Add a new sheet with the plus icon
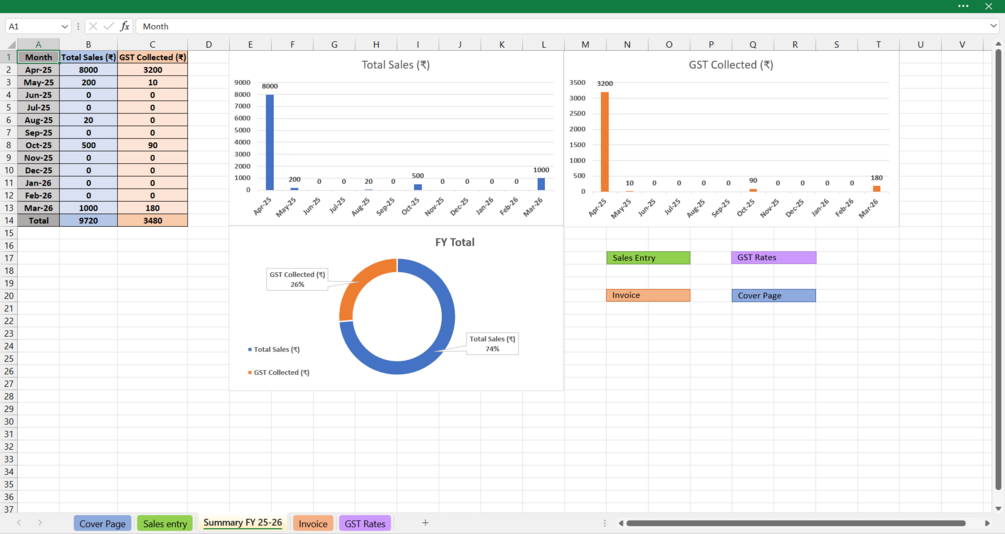1005x534 pixels. coord(425,523)
